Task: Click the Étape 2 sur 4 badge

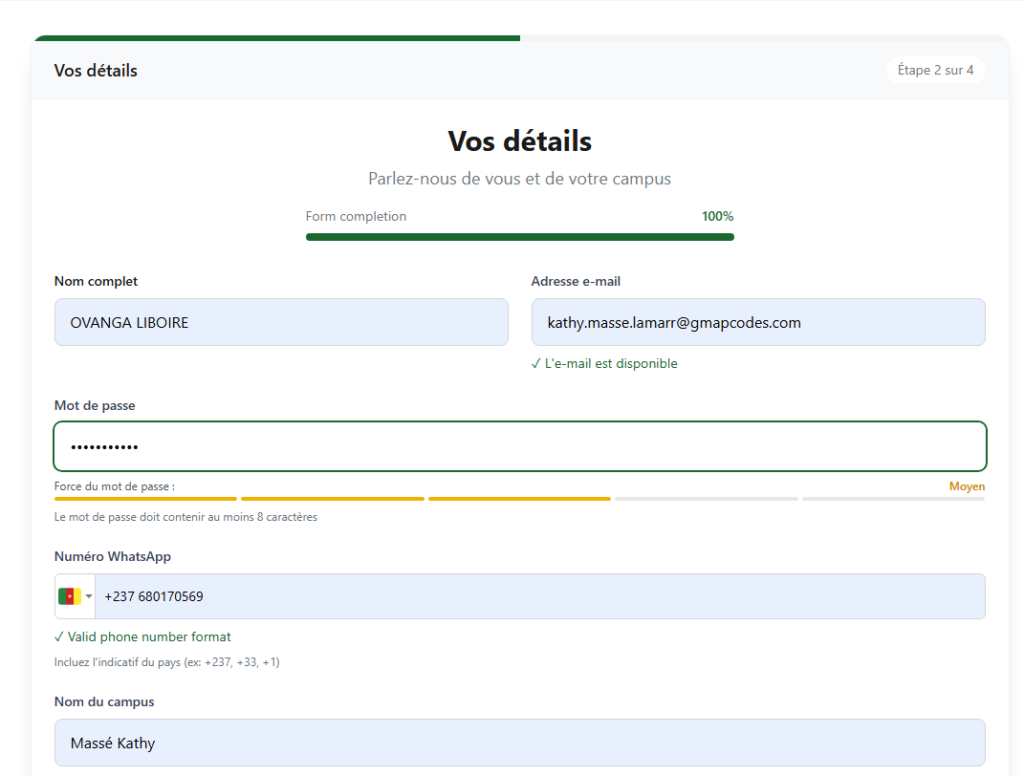Action: [935, 70]
